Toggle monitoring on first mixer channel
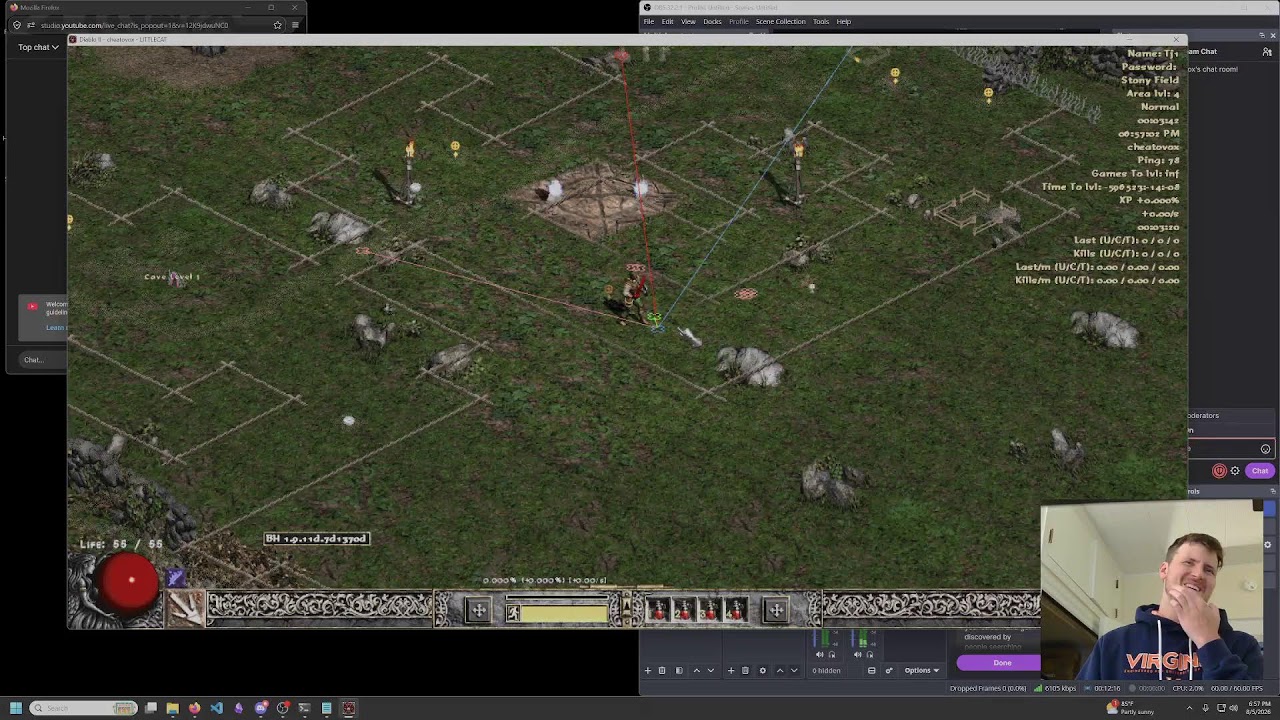This screenshot has height=720, width=1280. [831, 655]
